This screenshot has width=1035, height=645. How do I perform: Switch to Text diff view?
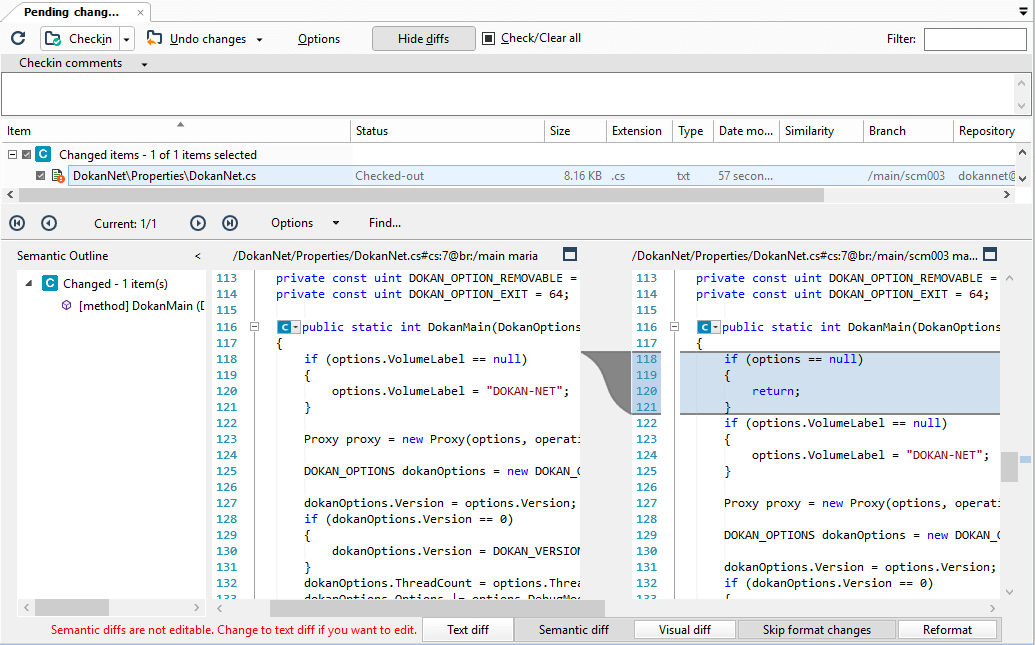(x=468, y=630)
